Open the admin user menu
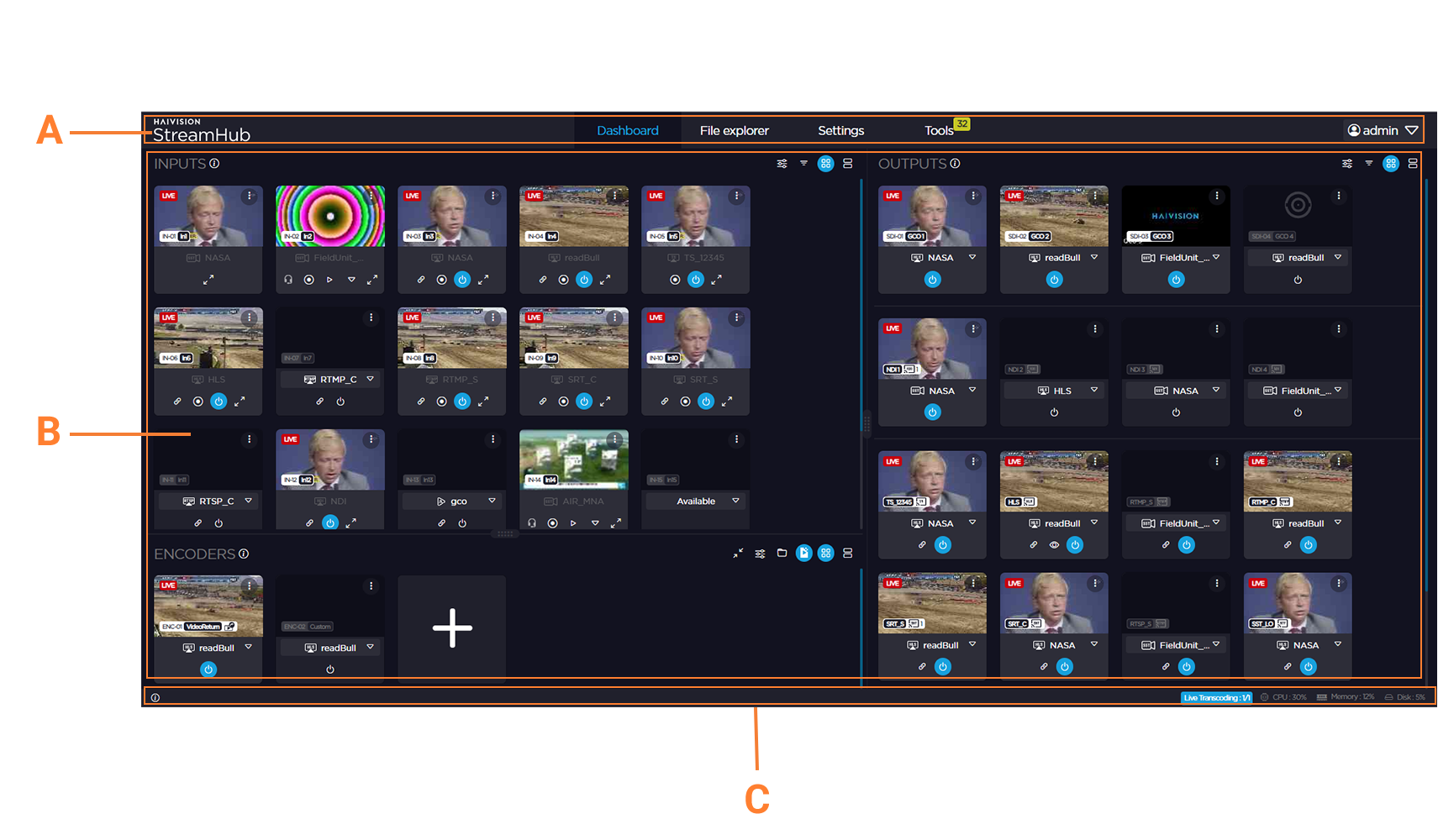This screenshot has height=840, width=1438. pyautogui.click(x=1382, y=130)
